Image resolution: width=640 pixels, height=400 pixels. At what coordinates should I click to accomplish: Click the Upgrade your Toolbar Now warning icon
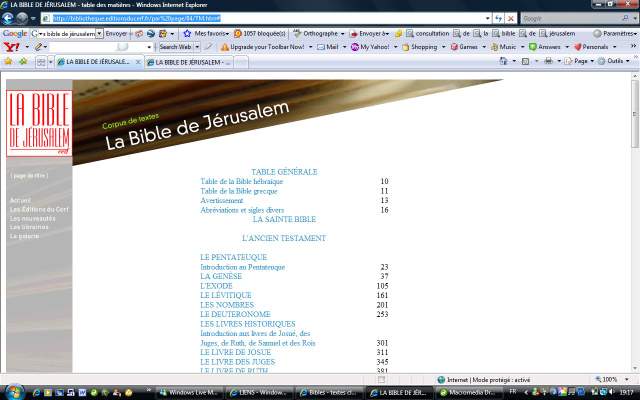pyautogui.click(x=224, y=47)
